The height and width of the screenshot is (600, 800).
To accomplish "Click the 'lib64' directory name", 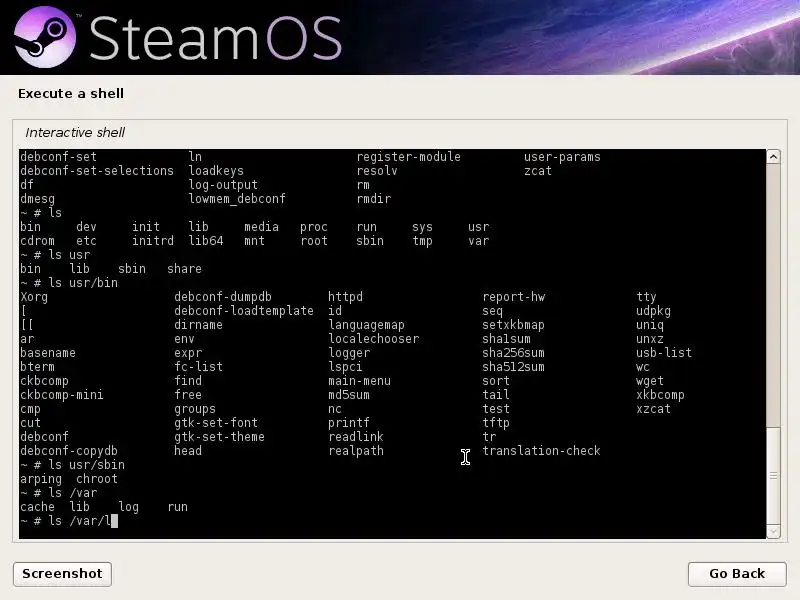I will point(206,241).
